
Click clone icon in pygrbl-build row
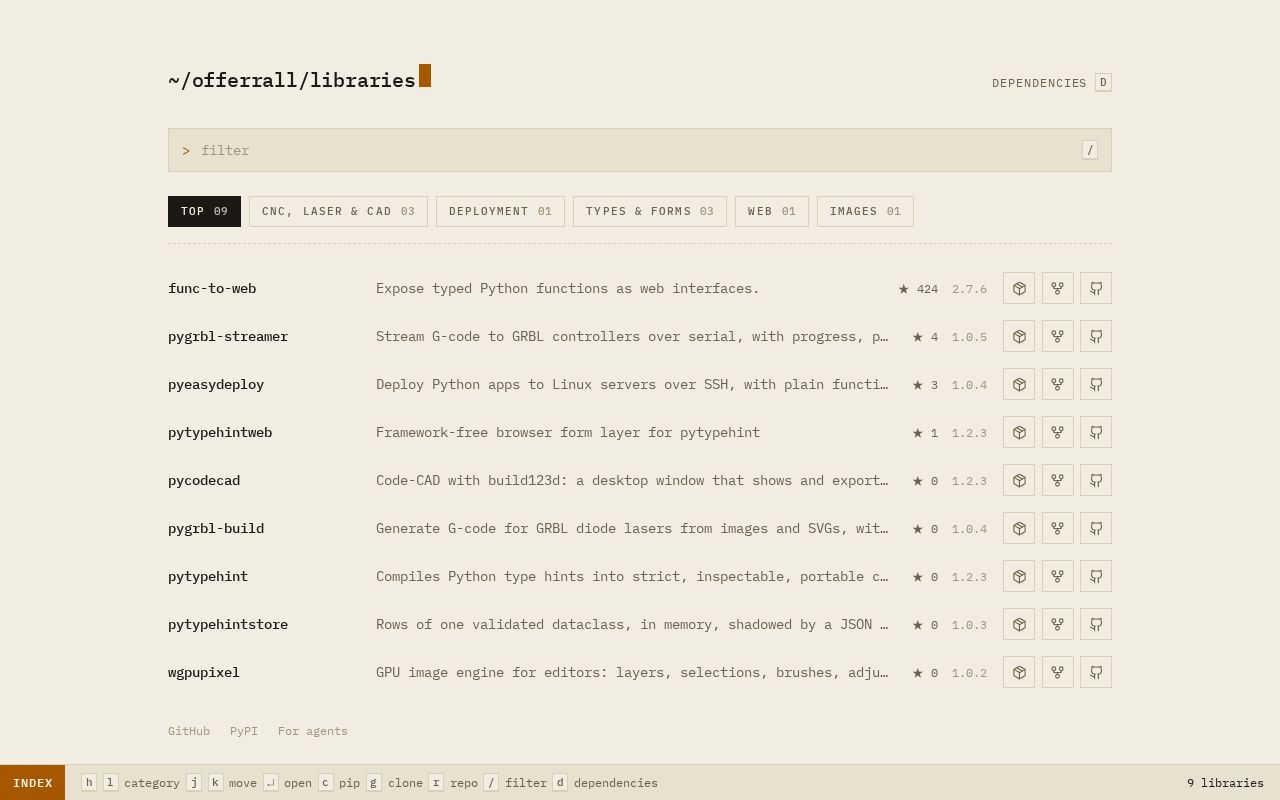[1057, 528]
